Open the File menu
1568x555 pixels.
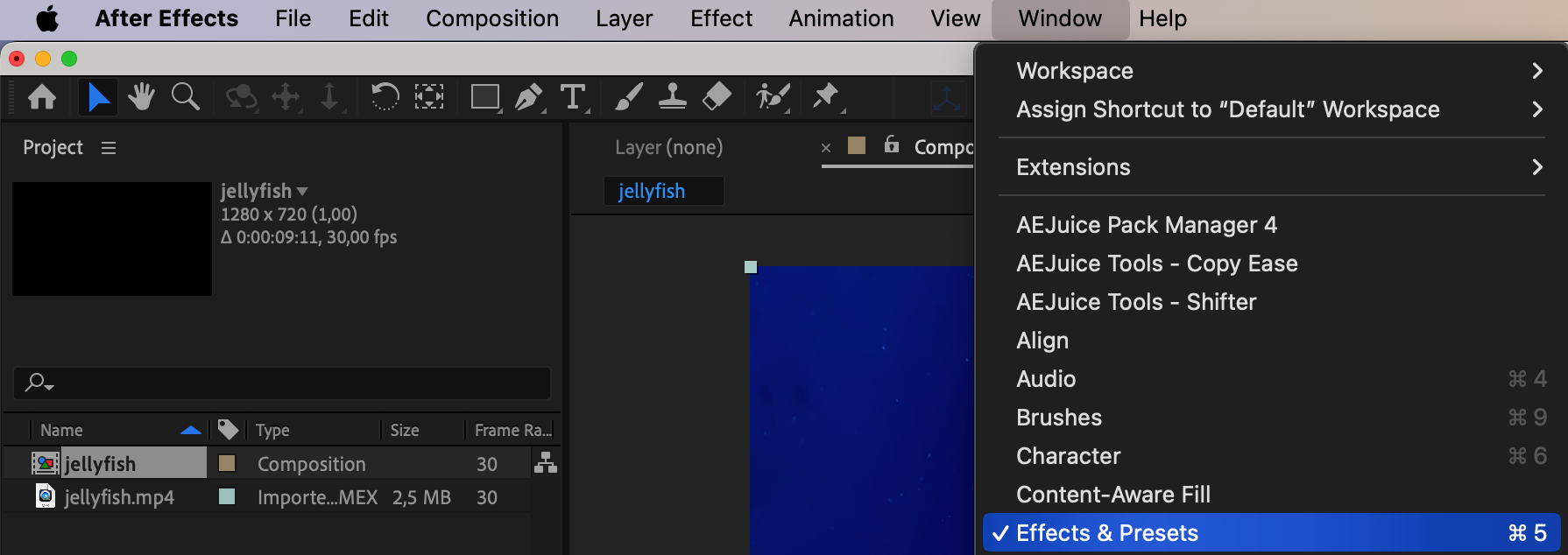(x=293, y=18)
